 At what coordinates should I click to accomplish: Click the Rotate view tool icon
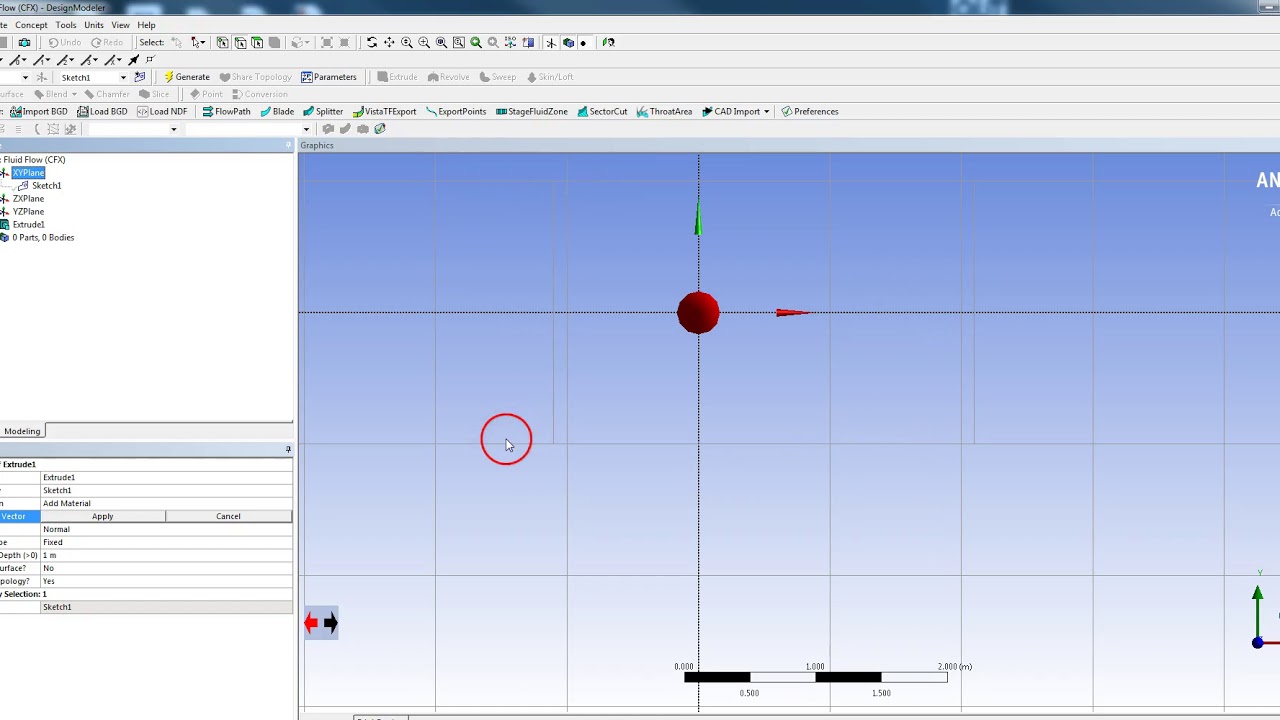click(x=372, y=42)
